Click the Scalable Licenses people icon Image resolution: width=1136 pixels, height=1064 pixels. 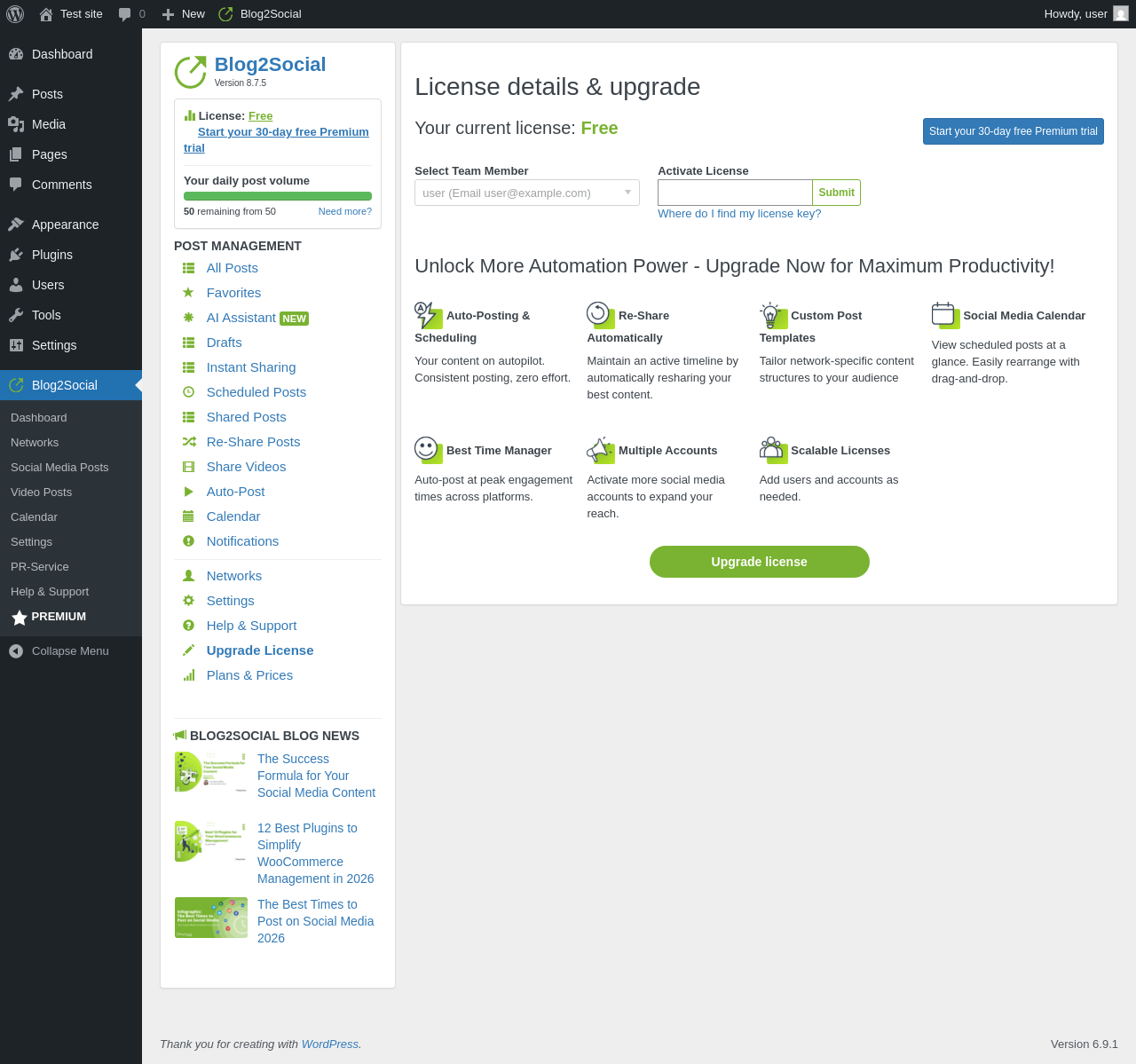(773, 450)
